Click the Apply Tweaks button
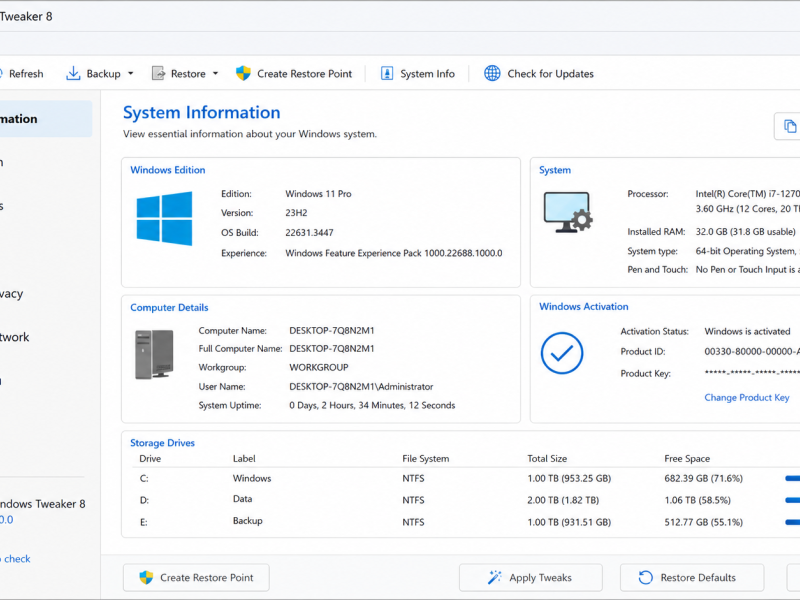This screenshot has height=600, width=800. click(531, 578)
